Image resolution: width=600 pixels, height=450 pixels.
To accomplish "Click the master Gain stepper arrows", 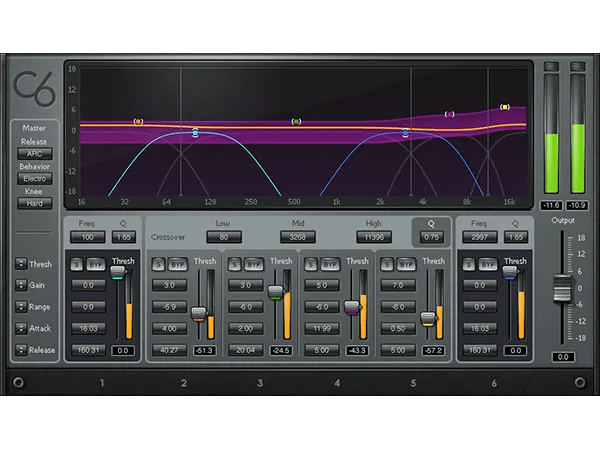I will click(x=21, y=285).
